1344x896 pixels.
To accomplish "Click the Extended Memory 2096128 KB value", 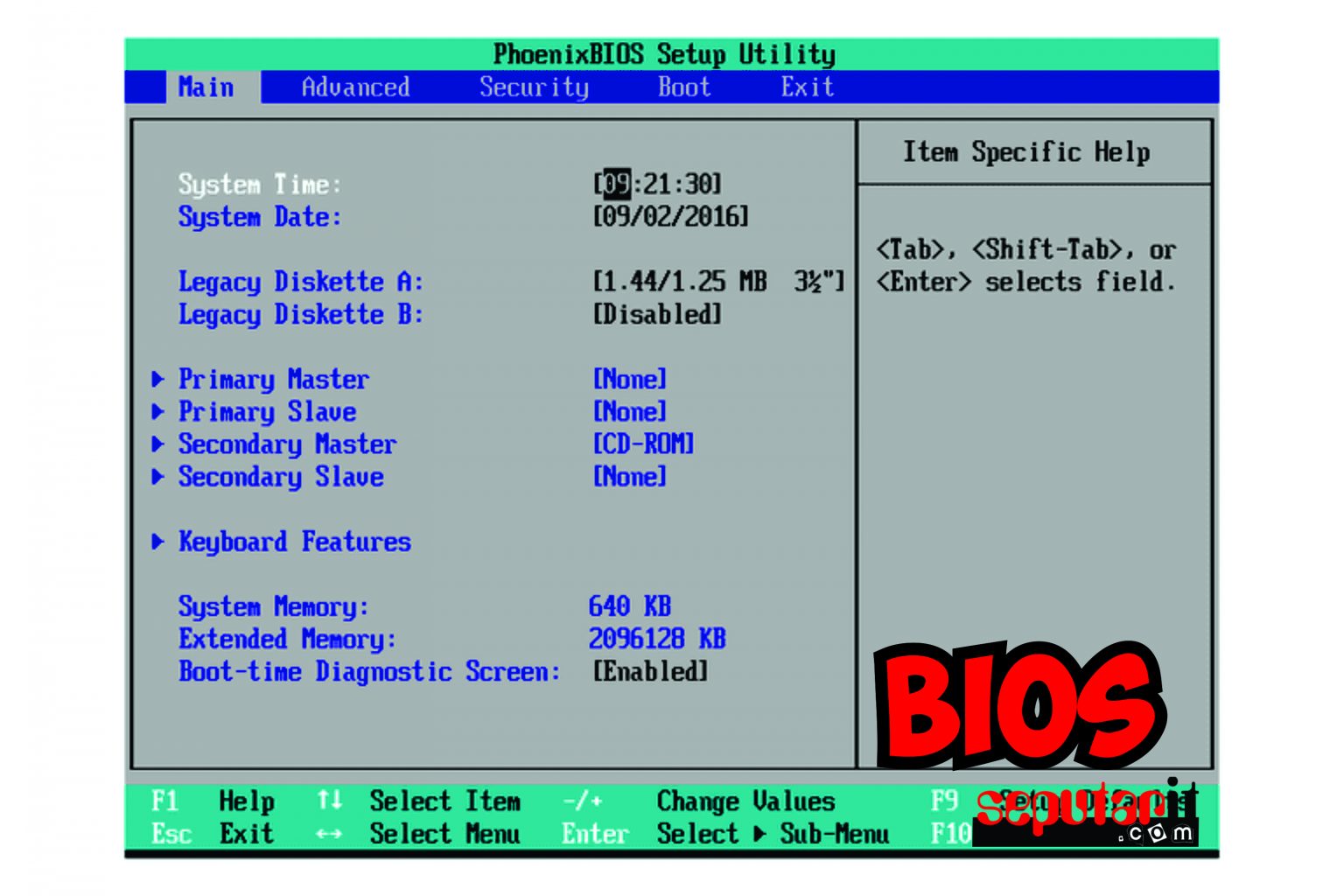I will coord(657,639).
